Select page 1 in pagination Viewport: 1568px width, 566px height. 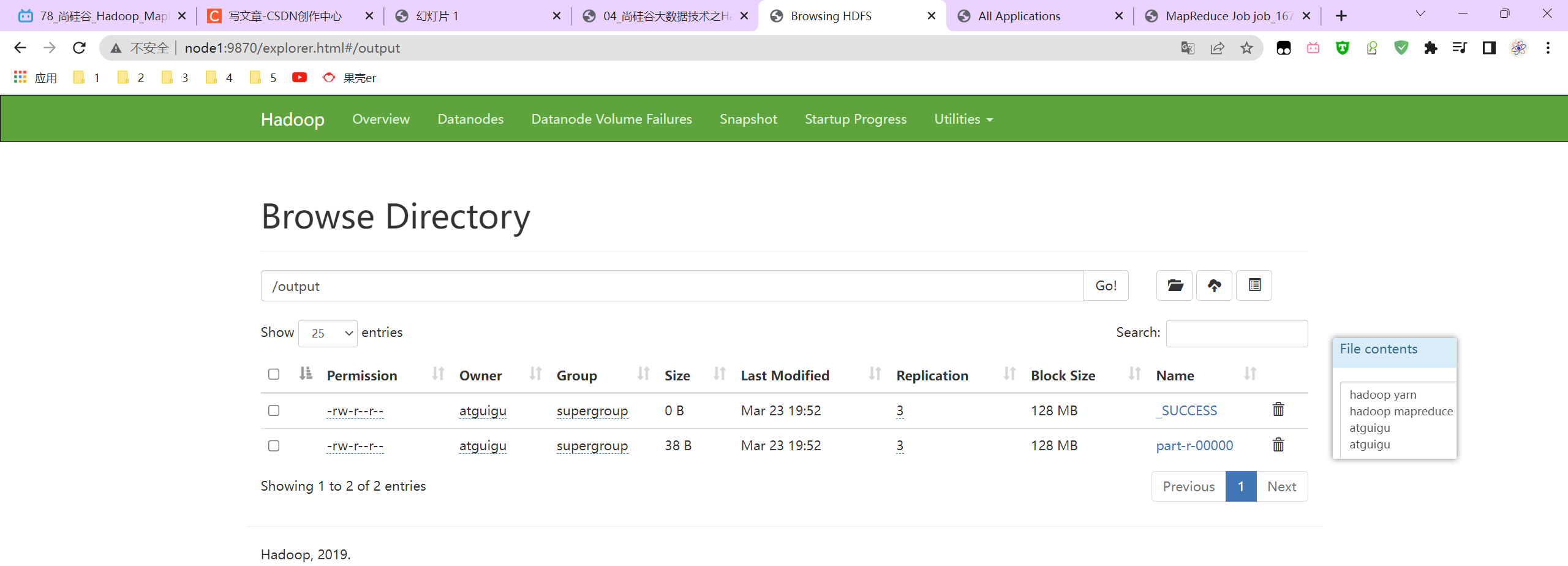pyautogui.click(x=1241, y=486)
